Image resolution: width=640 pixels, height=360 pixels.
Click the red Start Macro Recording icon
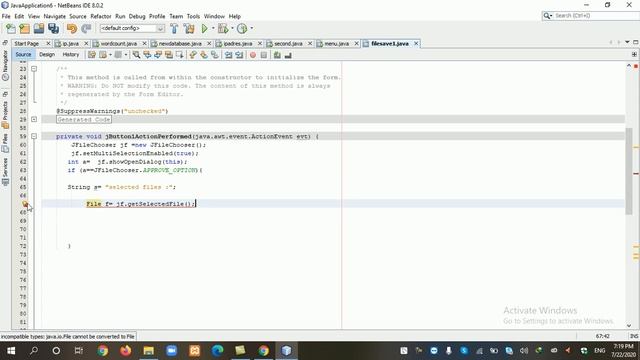click(x=253, y=55)
